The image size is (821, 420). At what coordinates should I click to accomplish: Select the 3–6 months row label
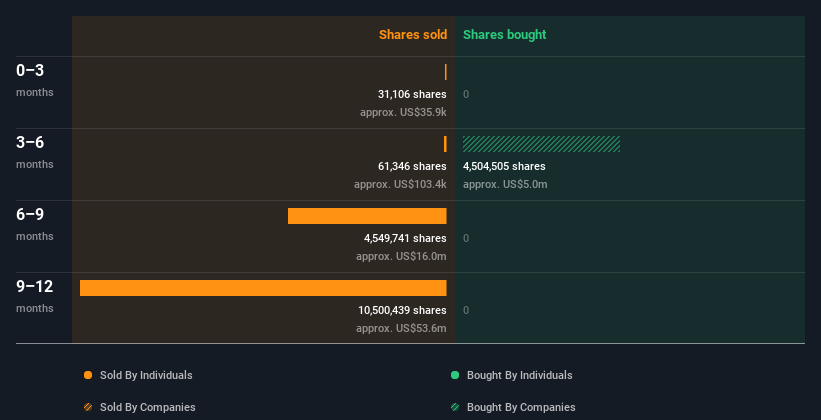pos(35,152)
